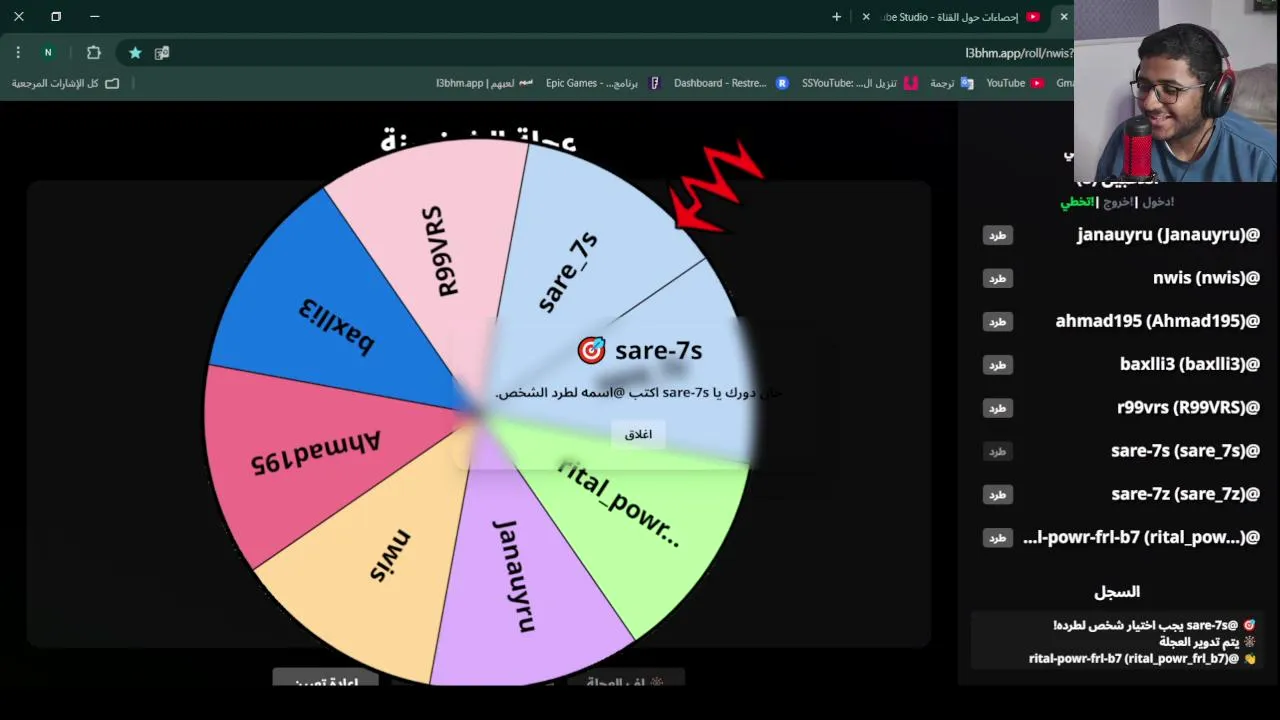Click log entry sare-7s يجب اختيار شخص لطرده

coord(1154,625)
